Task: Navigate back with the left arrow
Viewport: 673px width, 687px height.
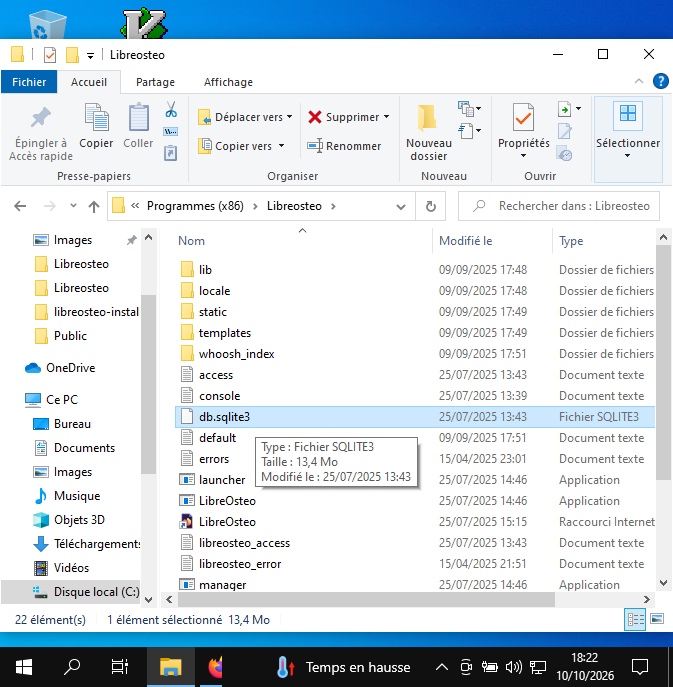Action: (20, 206)
